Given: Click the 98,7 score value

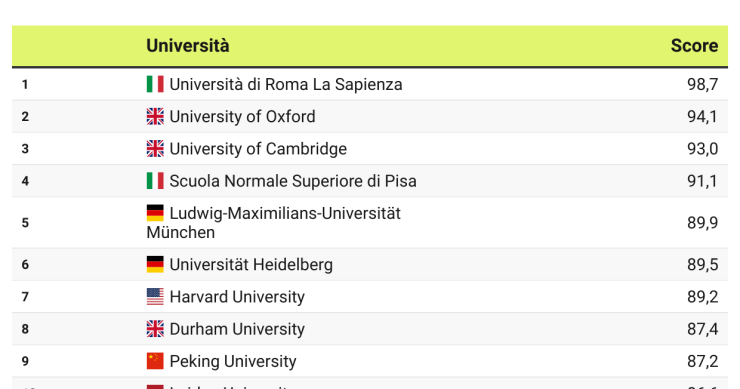Looking at the screenshot, I should (702, 85).
